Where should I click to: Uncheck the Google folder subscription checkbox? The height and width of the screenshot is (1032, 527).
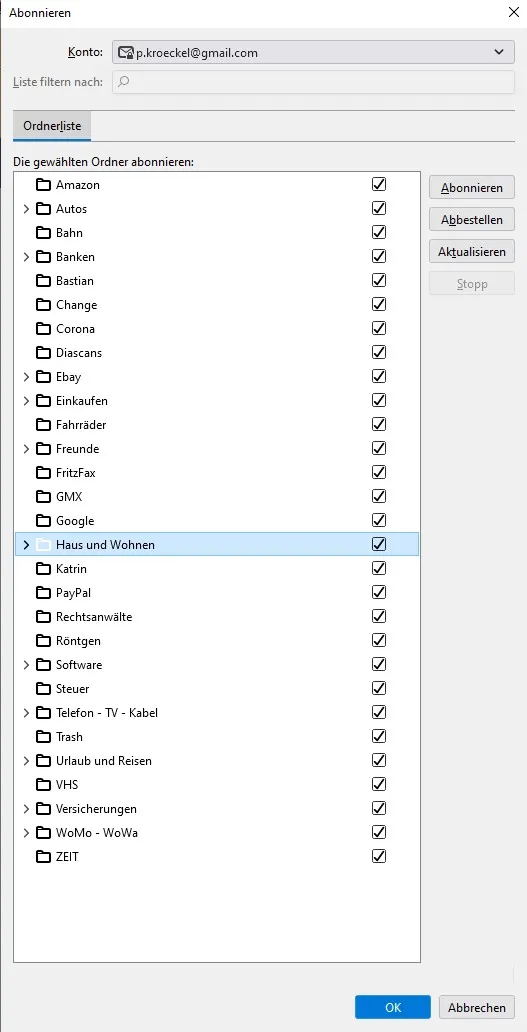pyautogui.click(x=379, y=520)
